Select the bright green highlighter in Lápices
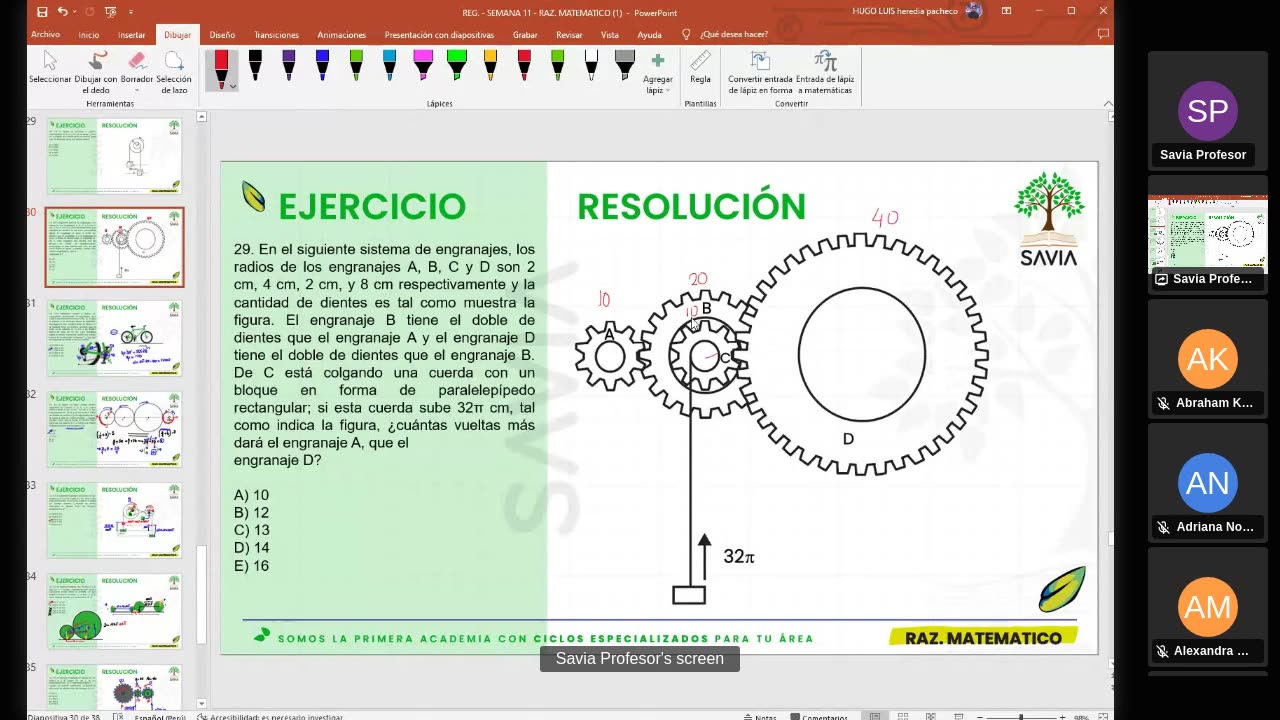Viewport: 1280px width, 720px height. [x=457, y=66]
